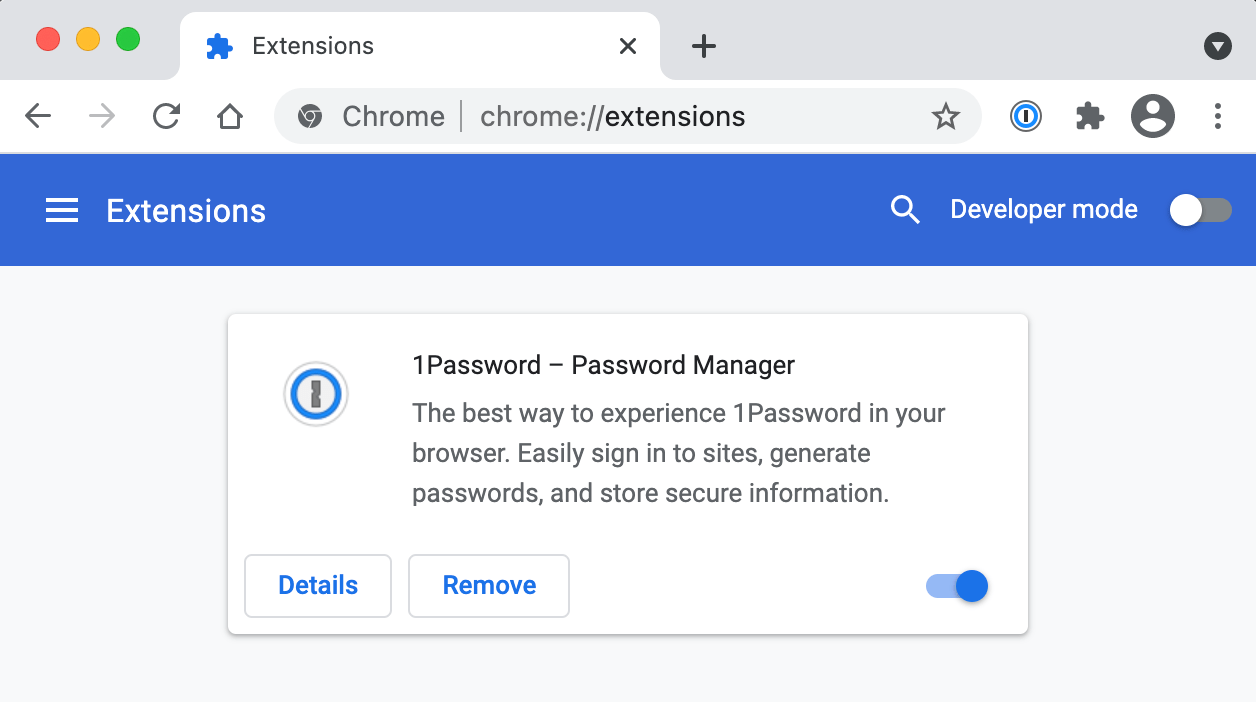
Task: Go to the home page icon
Action: 230,117
